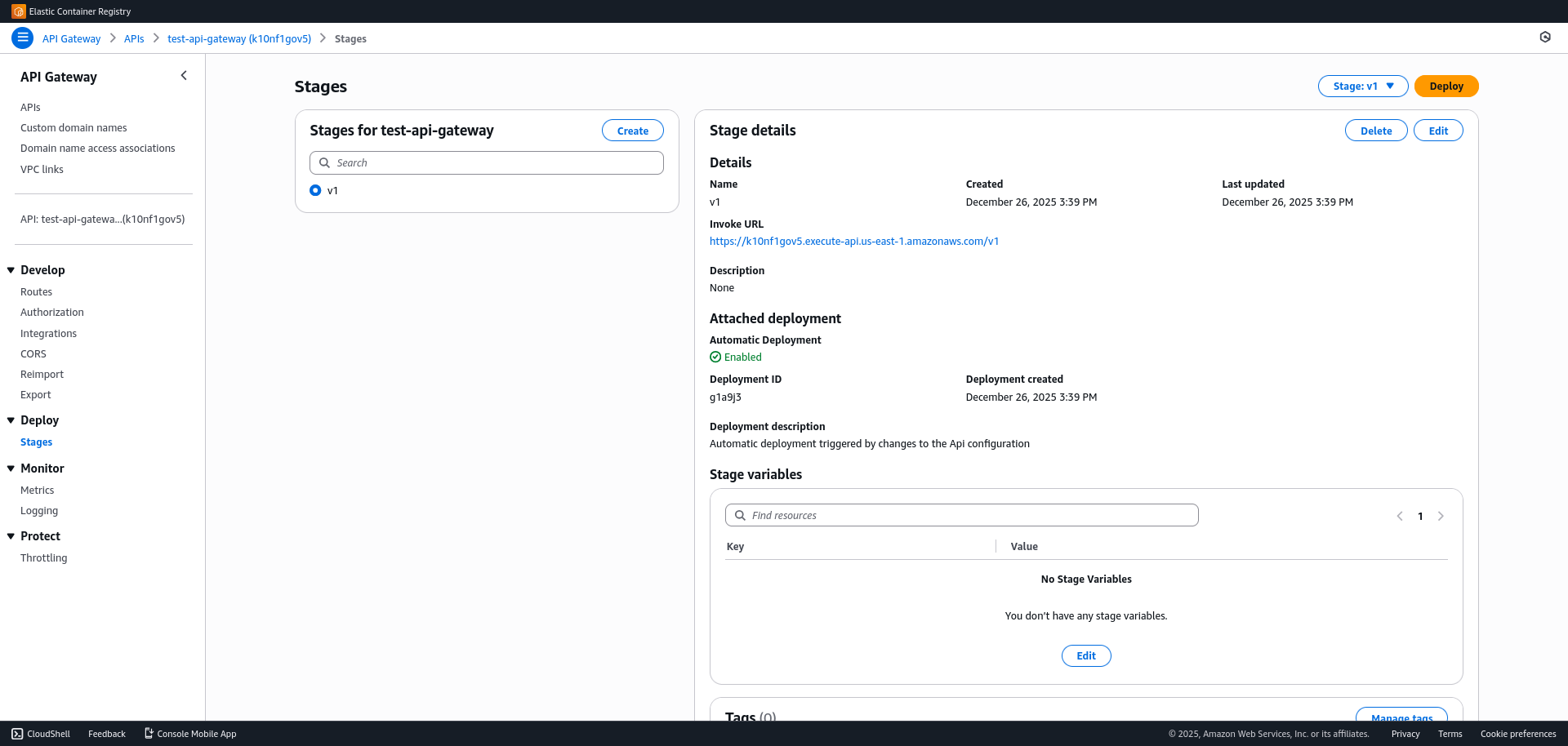
Task: Select the v1 stage radio button
Action: point(315,190)
